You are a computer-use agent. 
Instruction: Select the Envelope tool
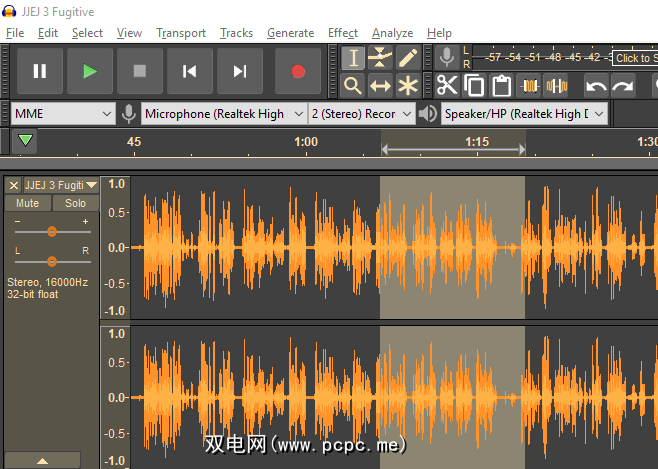point(380,57)
